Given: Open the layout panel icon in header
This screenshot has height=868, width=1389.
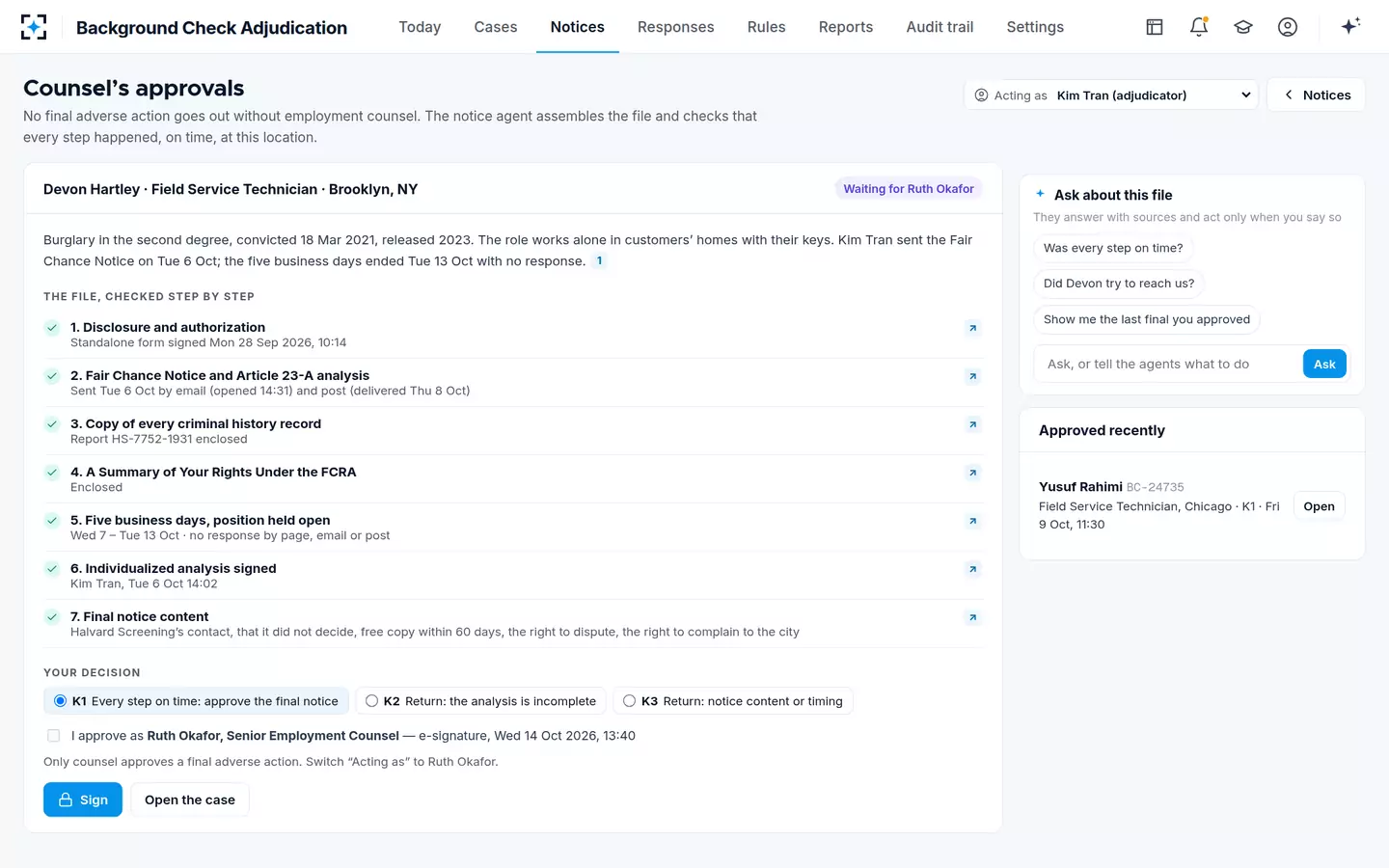Looking at the screenshot, I should (x=1155, y=27).
